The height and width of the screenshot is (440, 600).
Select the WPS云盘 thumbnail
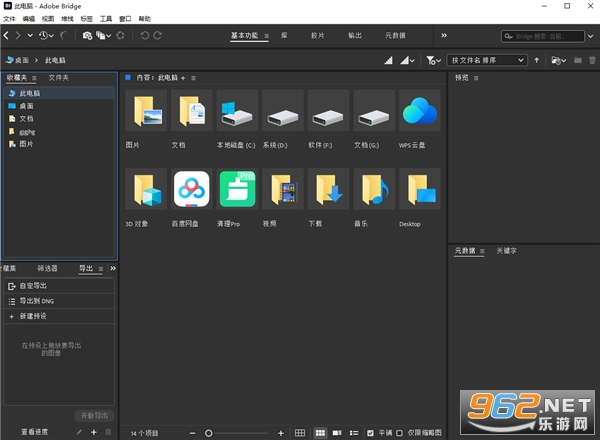coord(420,111)
